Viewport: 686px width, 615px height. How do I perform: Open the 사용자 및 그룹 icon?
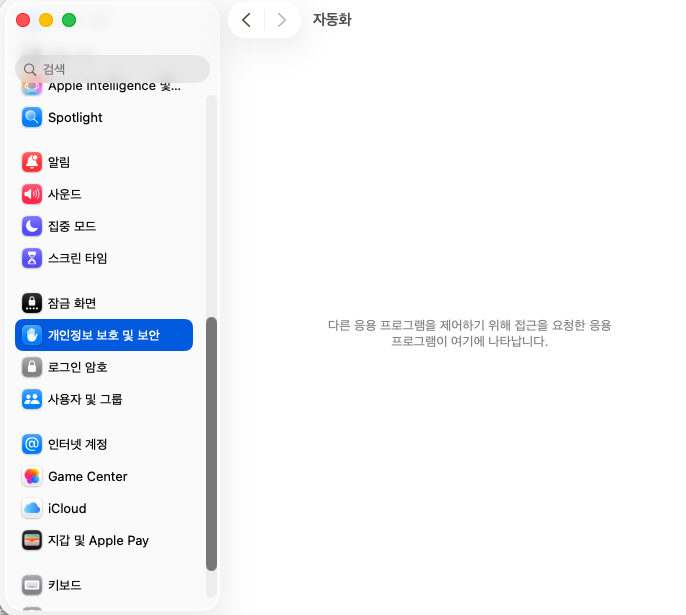tap(32, 399)
